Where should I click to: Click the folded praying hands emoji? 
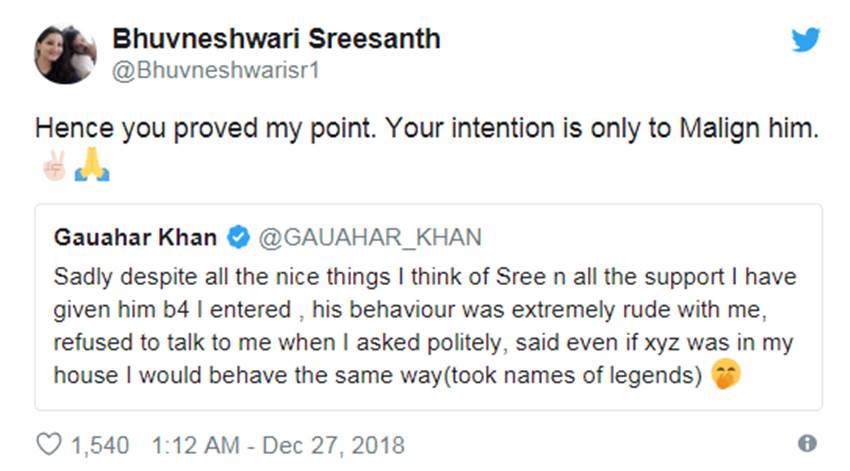[x=92, y=164]
